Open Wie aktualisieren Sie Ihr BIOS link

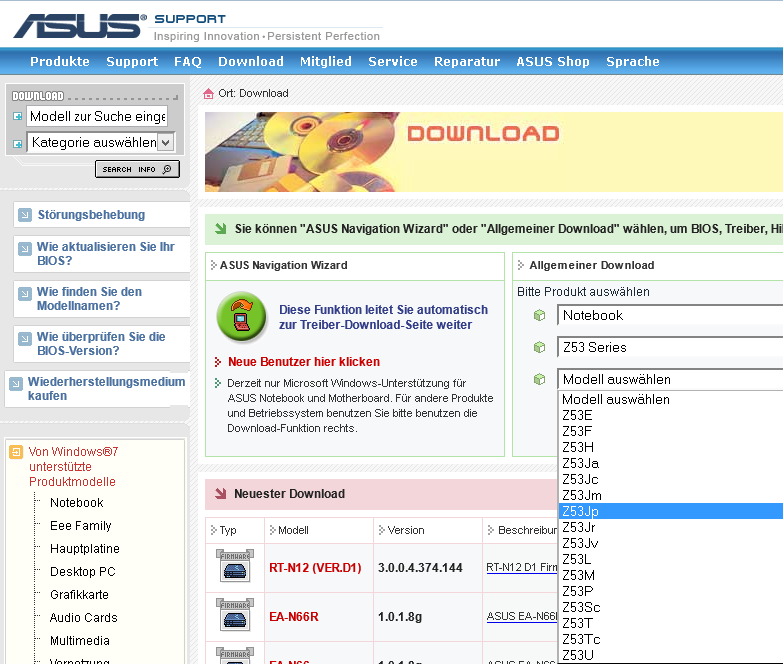point(106,254)
